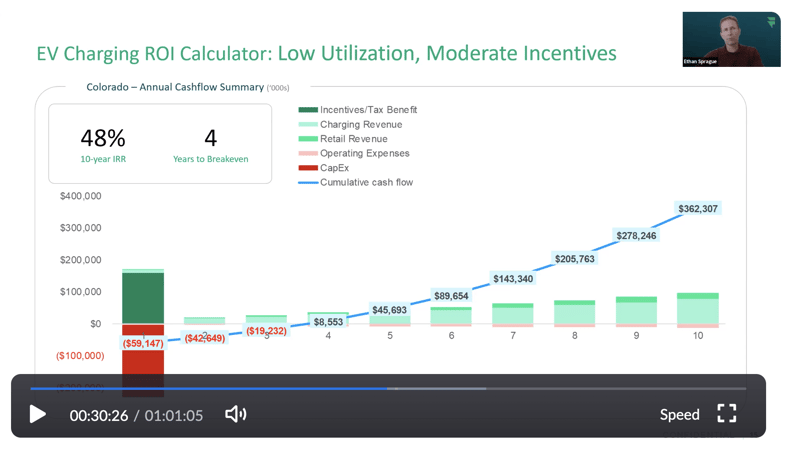Click the CapEx legend swatch
The width and height of the screenshot is (800, 456).
(x=308, y=168)
